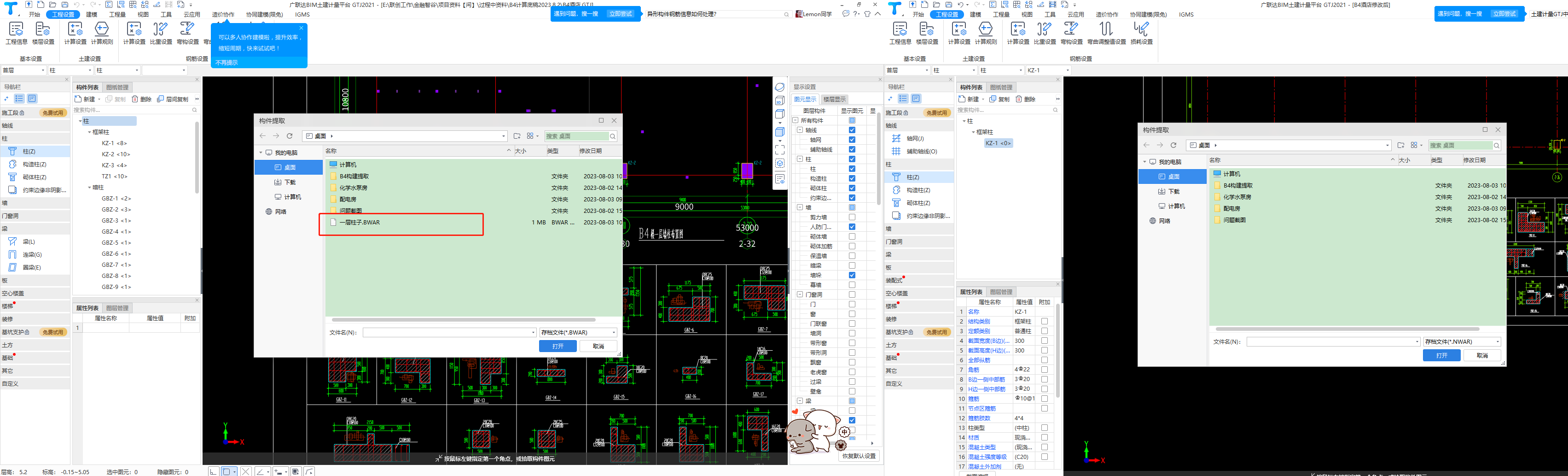Toggle the 轴网 display checkbox

[852, 140]
